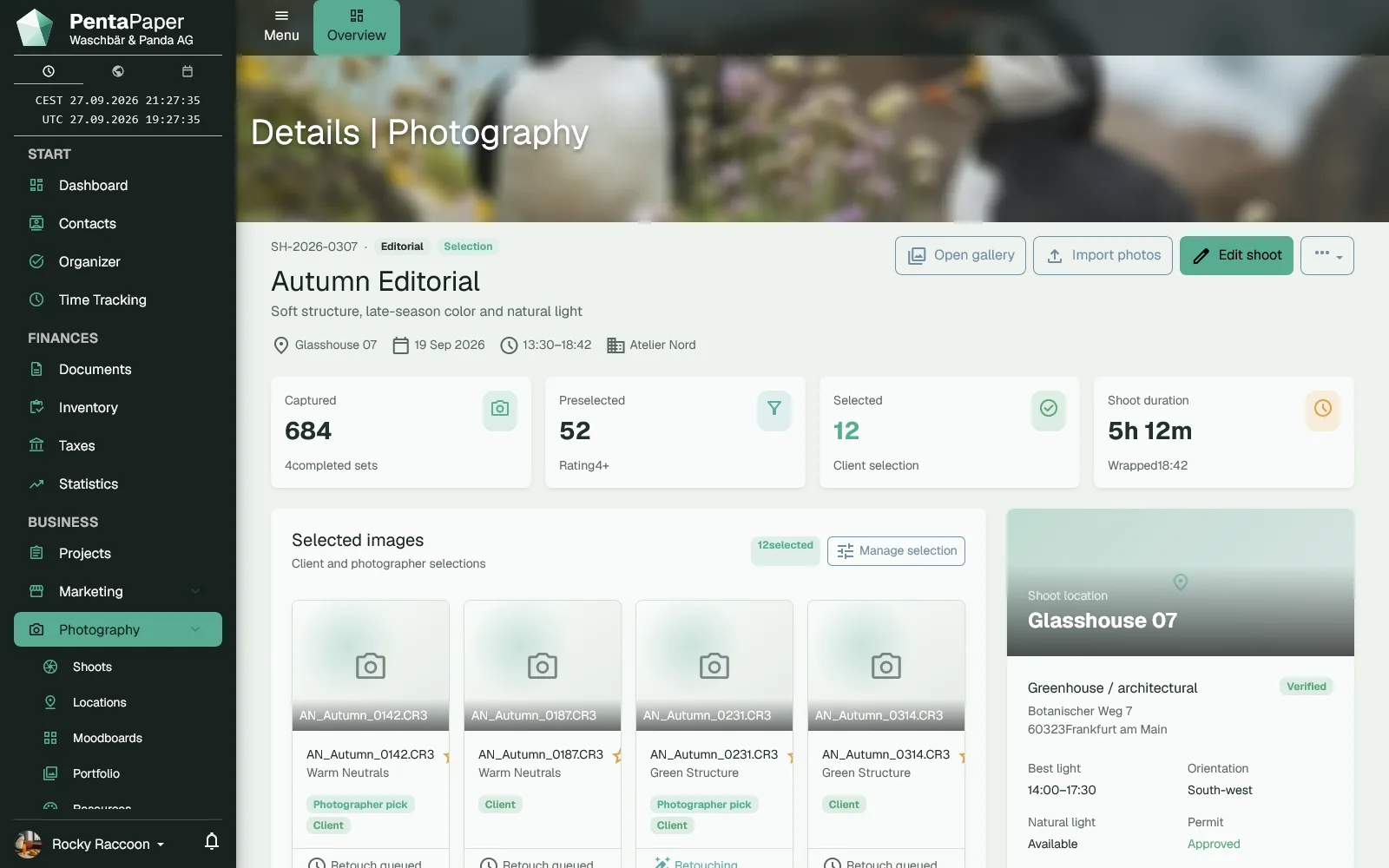Open thumbnail AN_Autumn_0231.CR3

click(x=714, y=666)
